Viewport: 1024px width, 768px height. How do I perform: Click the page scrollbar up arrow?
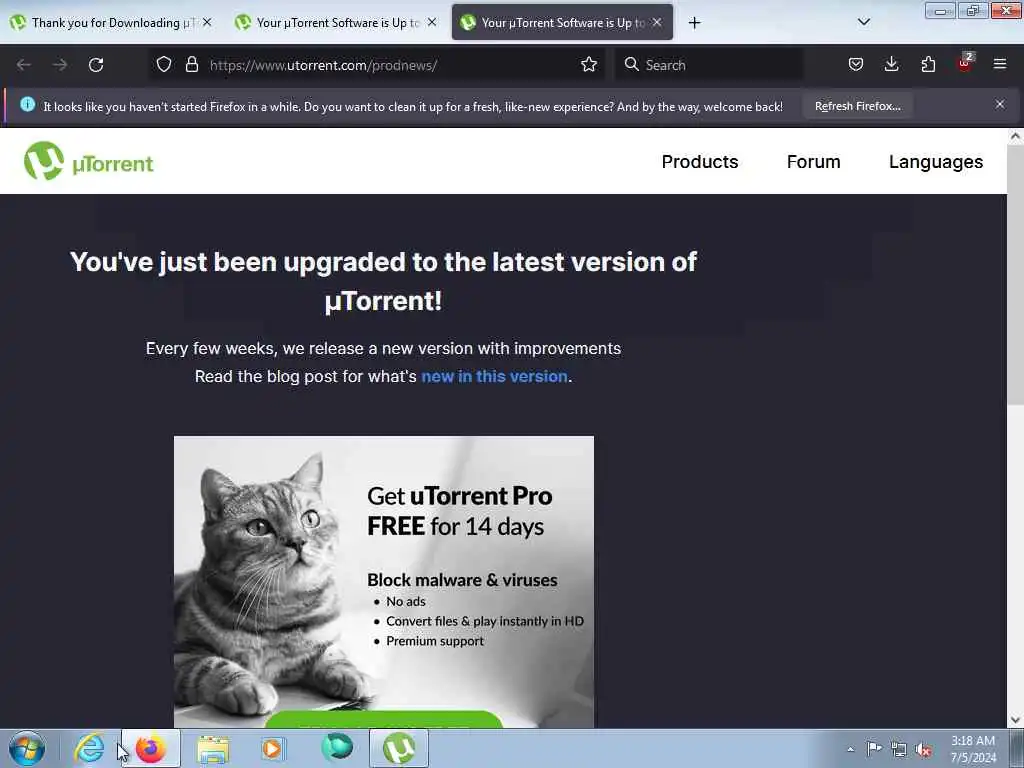point(1015,137)
